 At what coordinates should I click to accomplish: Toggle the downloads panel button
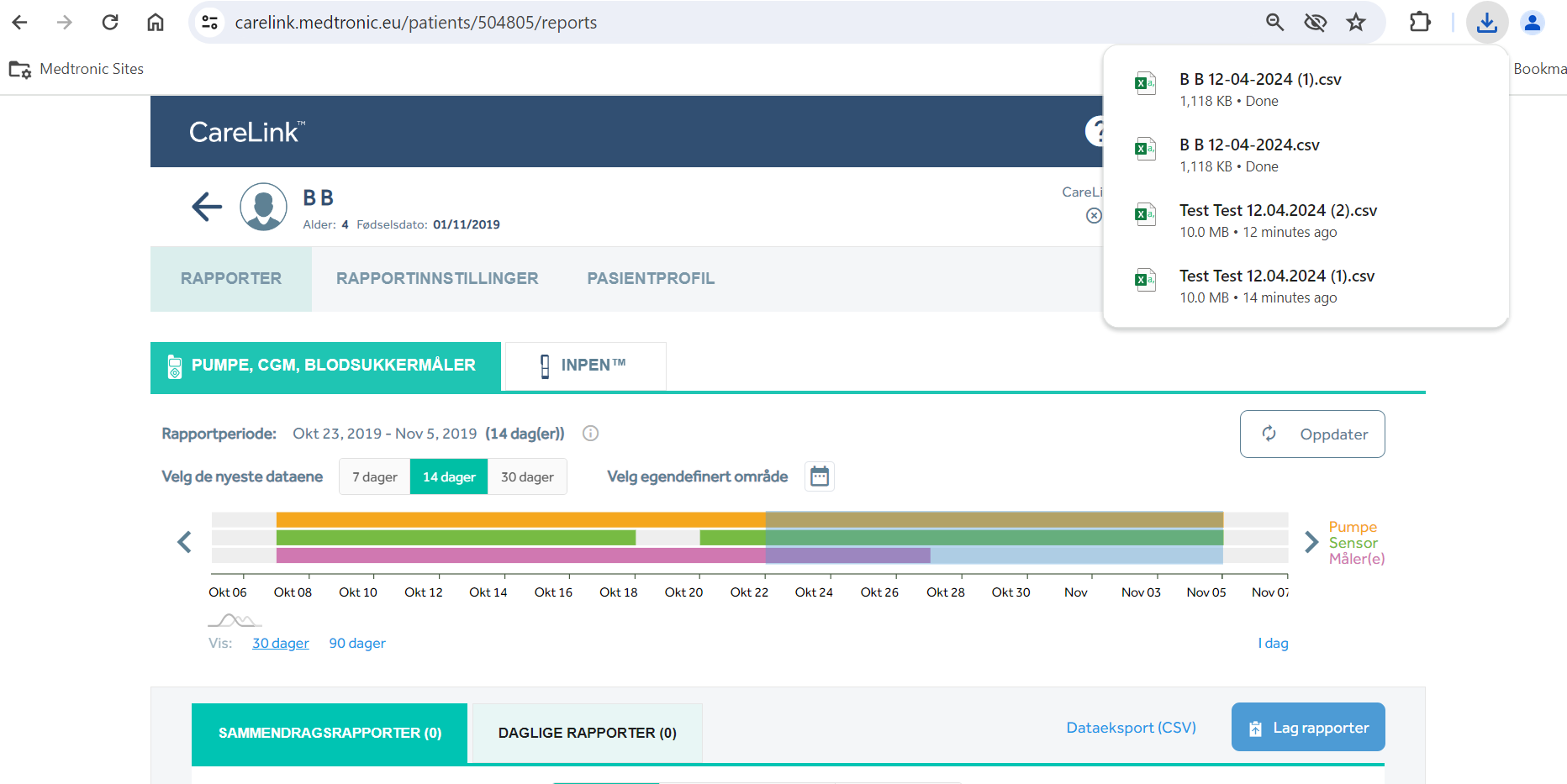point(1487,23)
